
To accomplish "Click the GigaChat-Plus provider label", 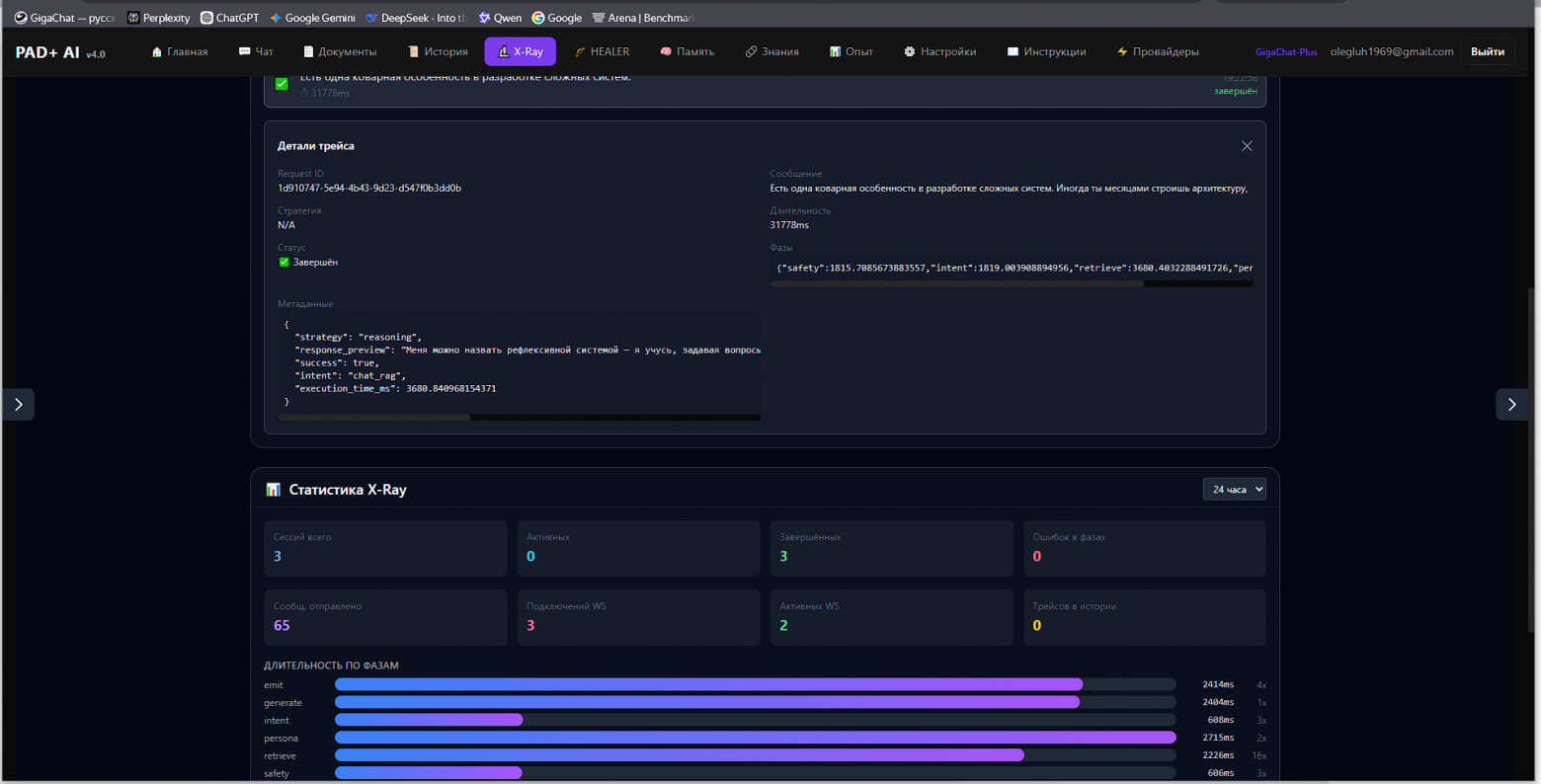I will pos(1286,52).
